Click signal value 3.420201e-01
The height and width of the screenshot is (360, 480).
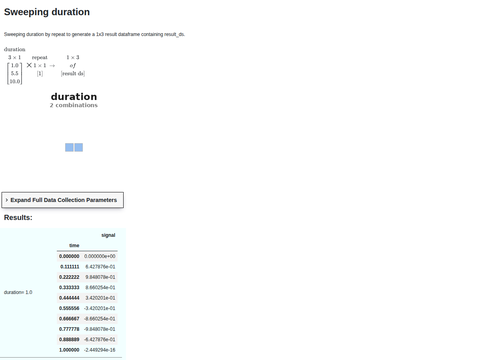[100, 298]
